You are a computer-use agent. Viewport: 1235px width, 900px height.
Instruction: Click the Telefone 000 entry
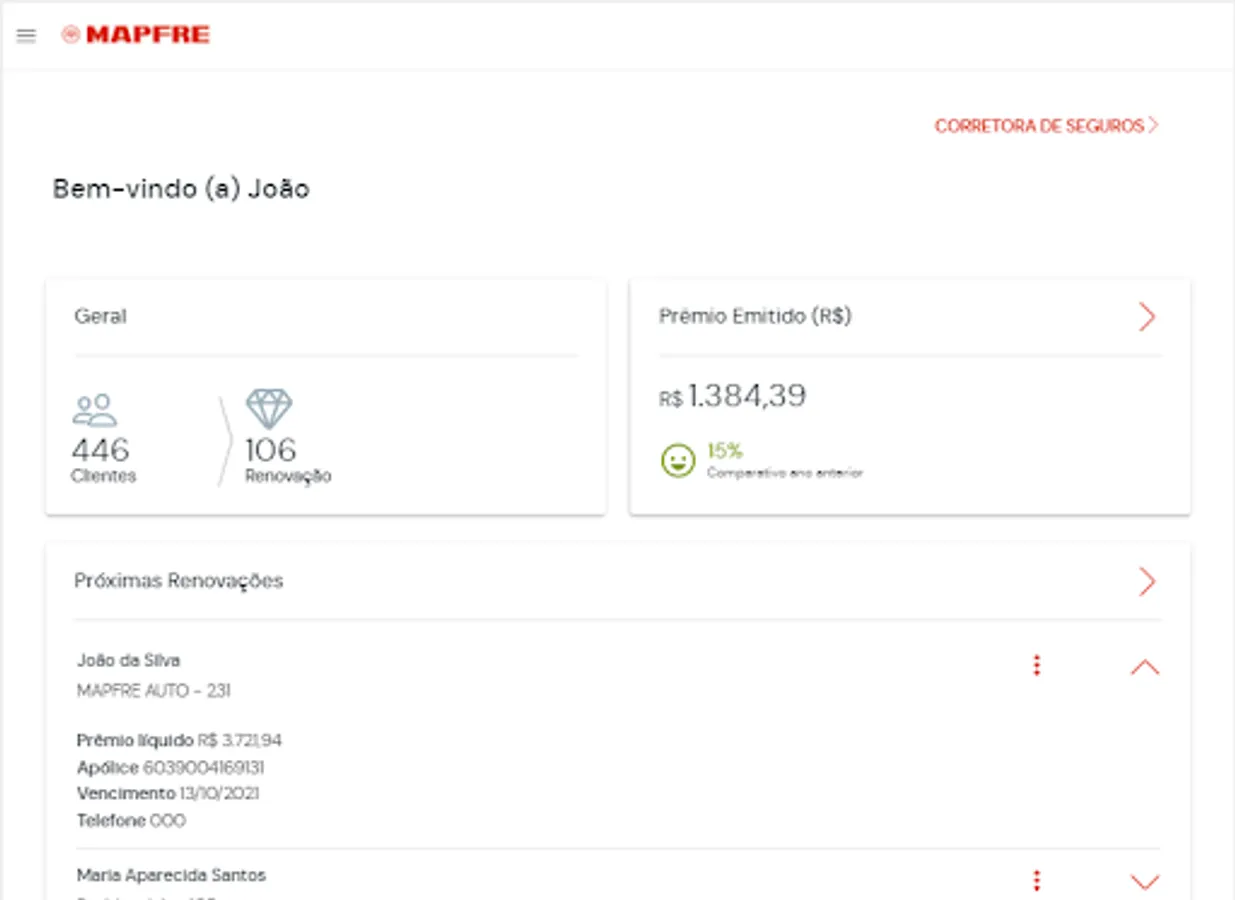(131, 821)
